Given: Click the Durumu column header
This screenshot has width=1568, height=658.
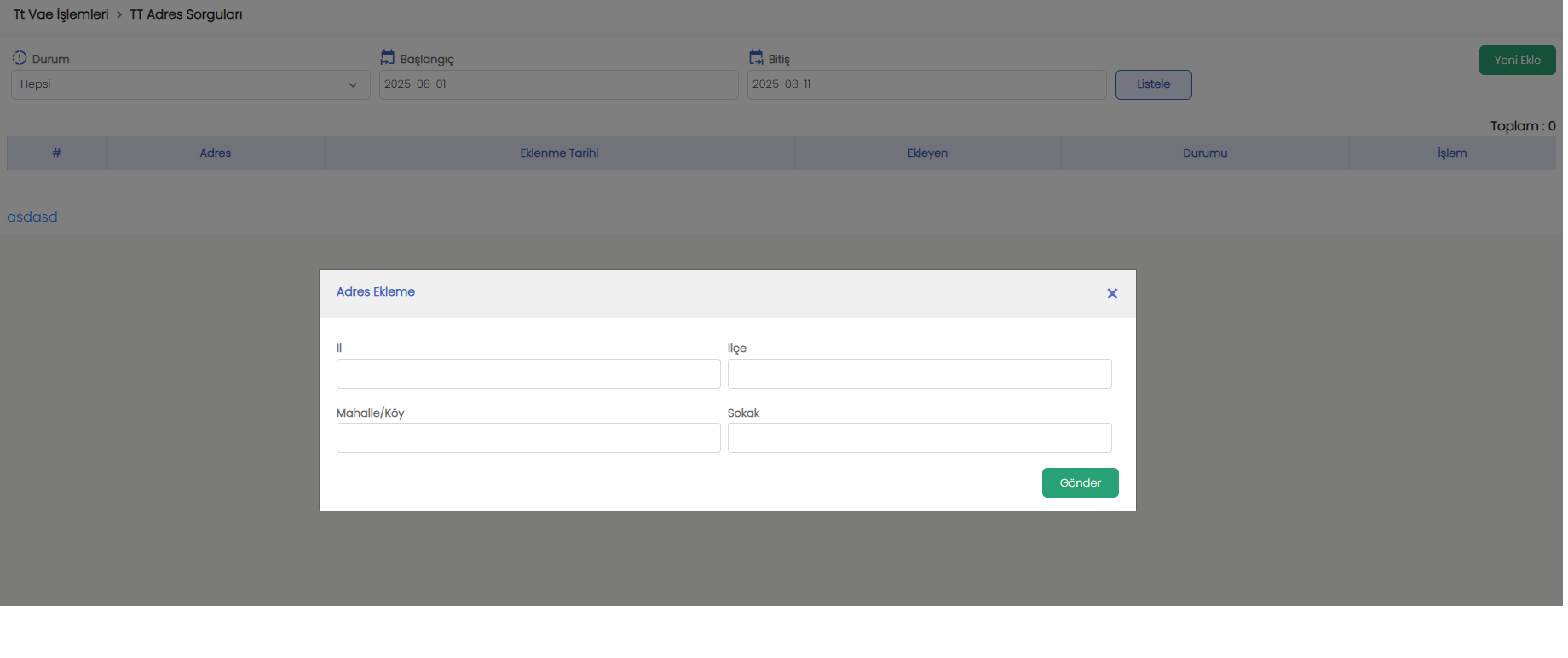Looking at the screenshot, I should (x=1205, y=153).
